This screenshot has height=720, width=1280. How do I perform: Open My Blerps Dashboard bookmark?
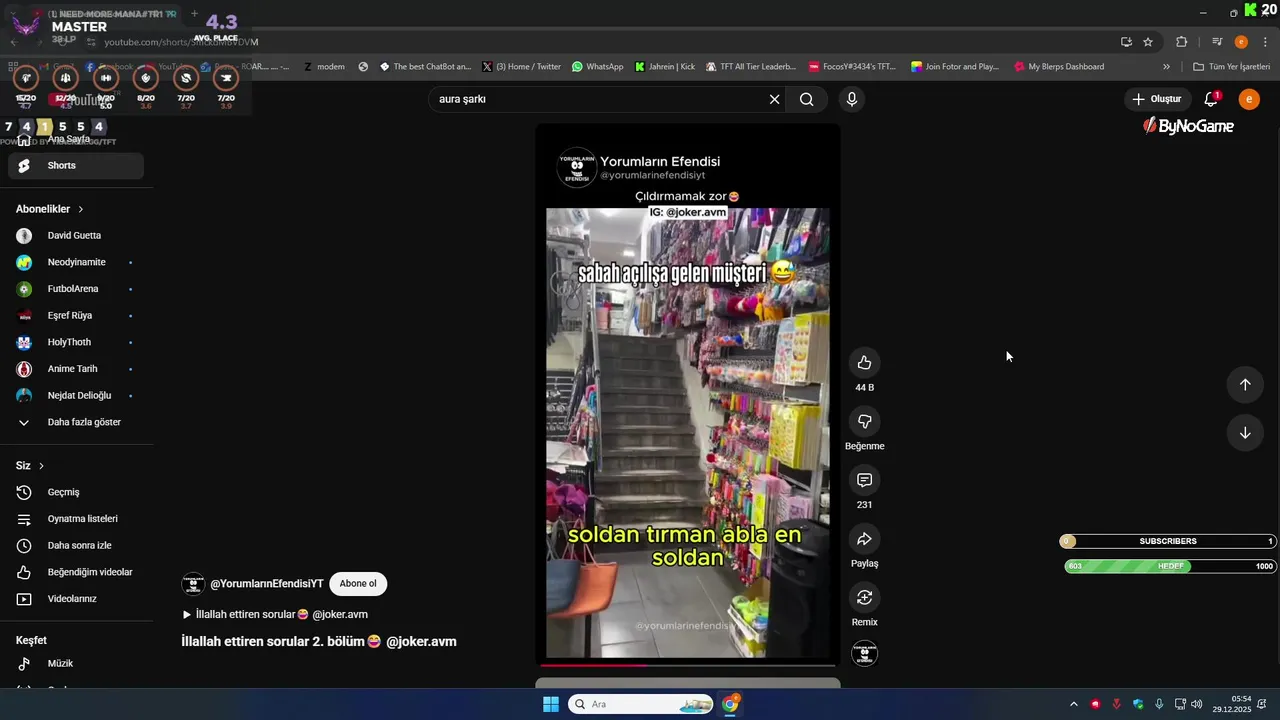pyautogui.click(x=1058, y=67)
